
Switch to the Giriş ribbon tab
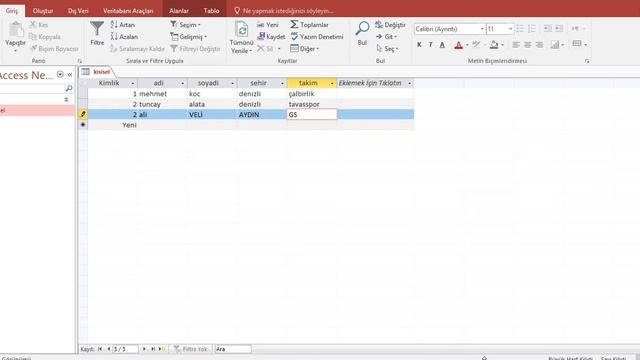pyautogui.click(x=12, y=11)
